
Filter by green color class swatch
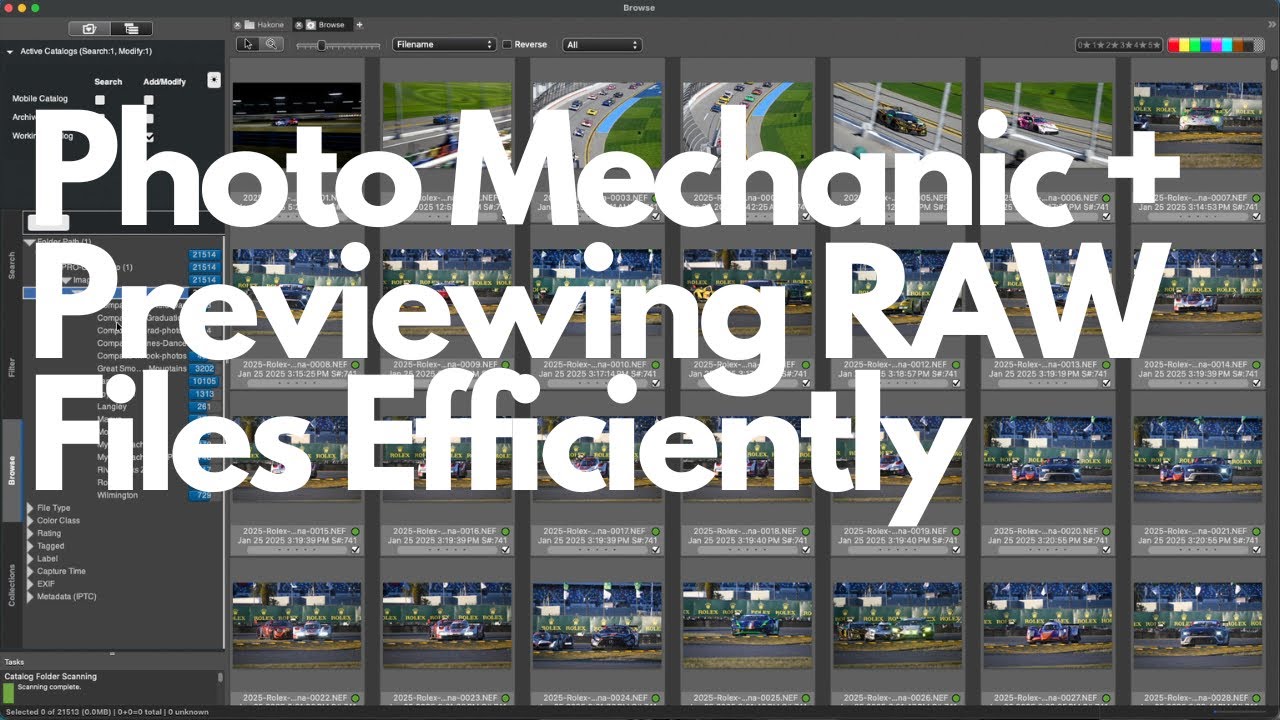coord(1197,45)
